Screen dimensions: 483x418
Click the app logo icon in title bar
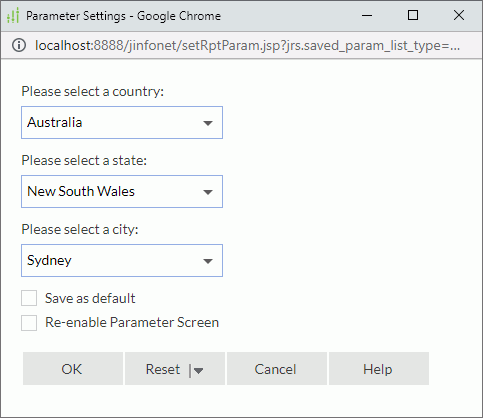pyautogui.click(x=13, y=16)
